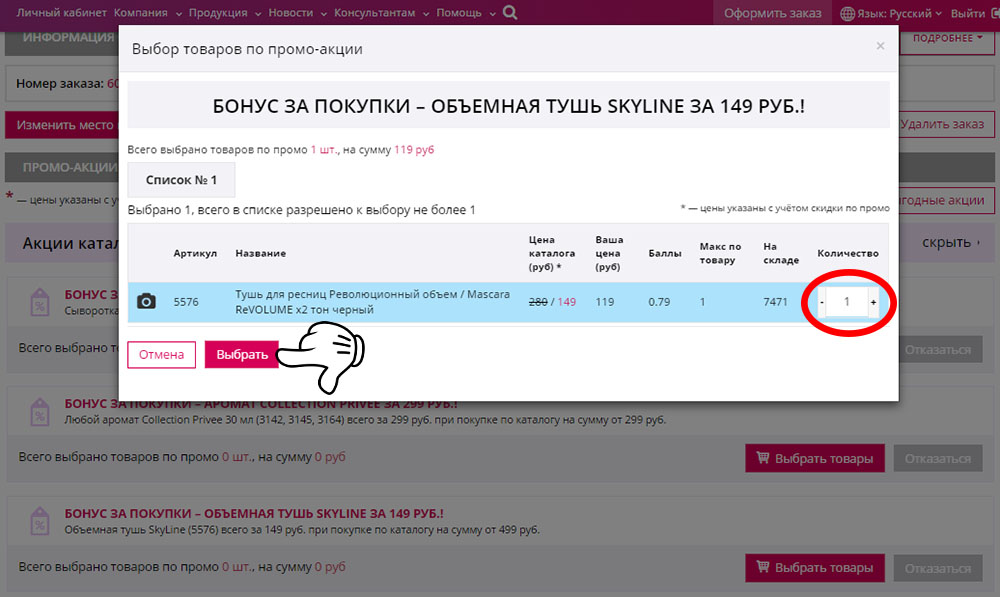Click the cart icon on the SkyLine Выбрать товары button
This screenshot has width=1000, height=597.
coord(763,566)
